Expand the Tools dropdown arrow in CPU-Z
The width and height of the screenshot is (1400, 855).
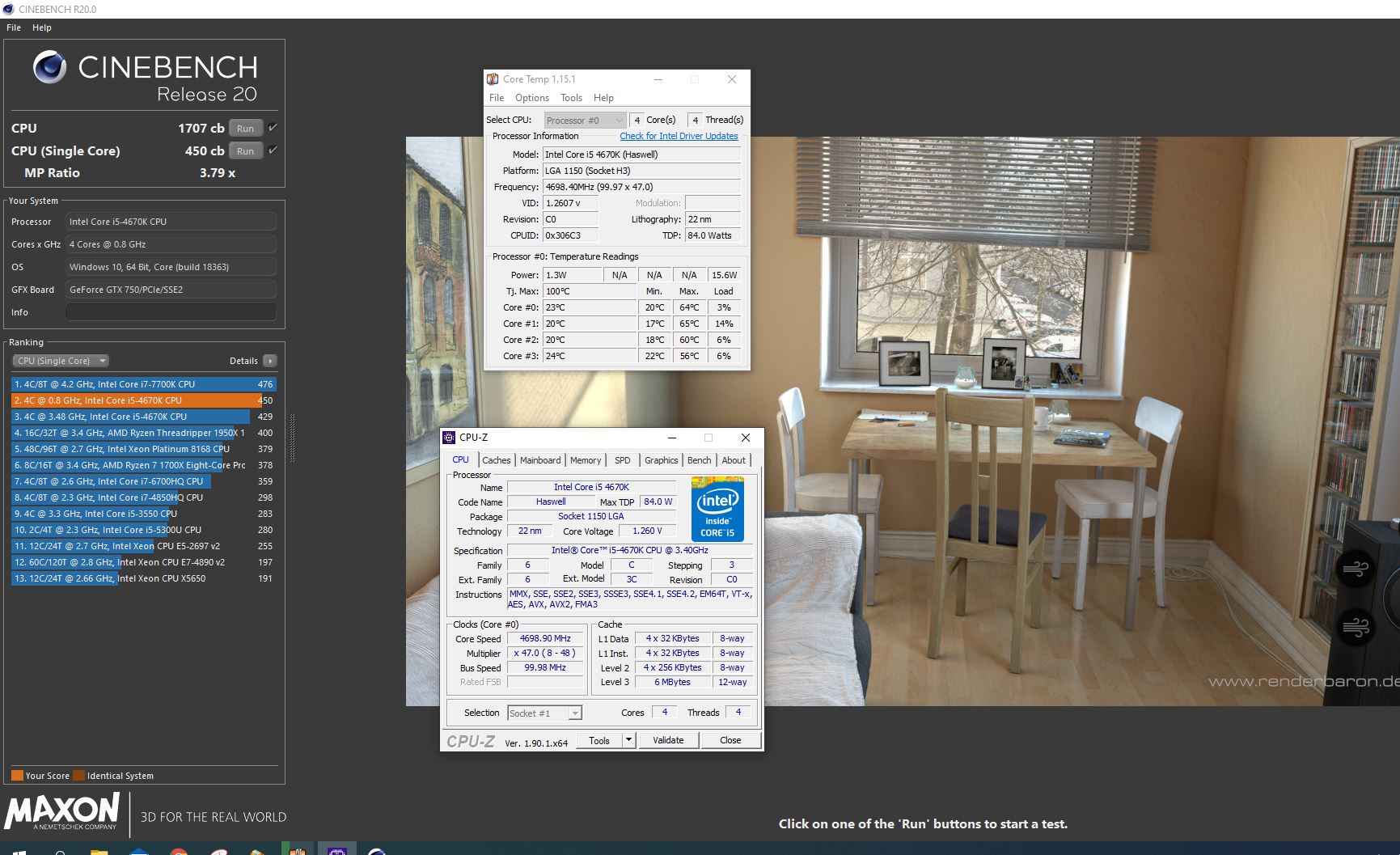(628, 740)
